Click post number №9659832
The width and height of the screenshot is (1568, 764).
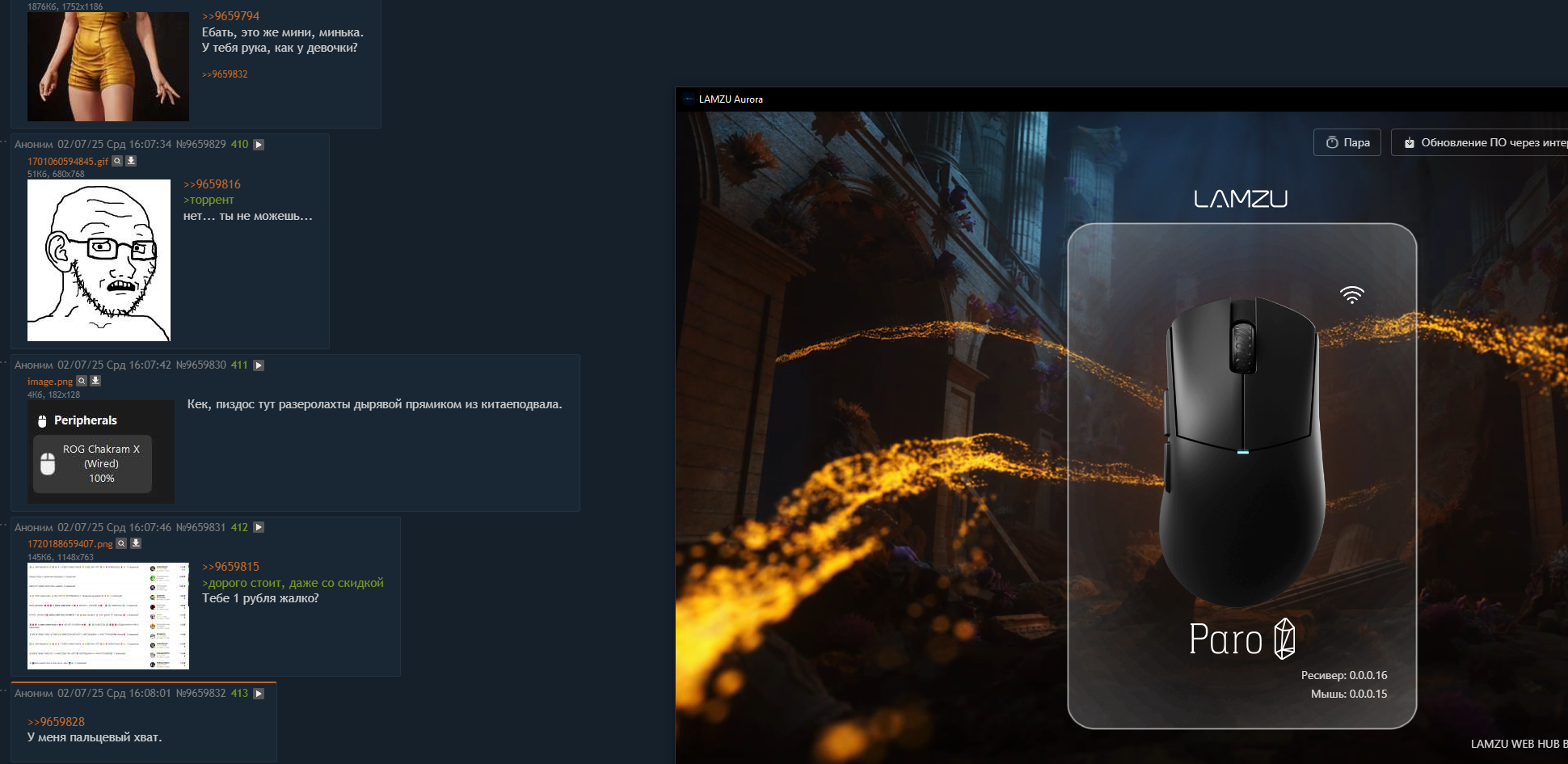[x=200, y=694]
